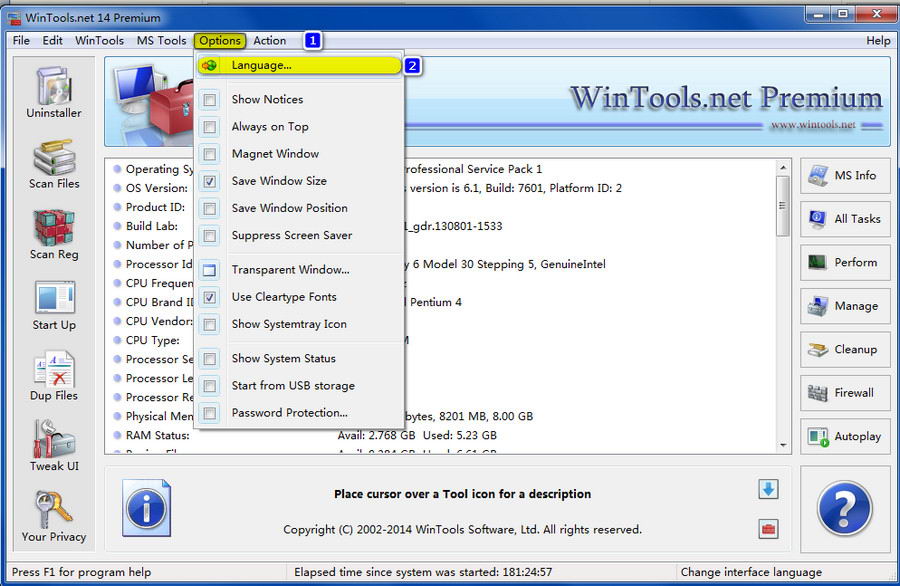Click the blue down arrow icon
900x586 pixels.
click(x=768, y=490)
